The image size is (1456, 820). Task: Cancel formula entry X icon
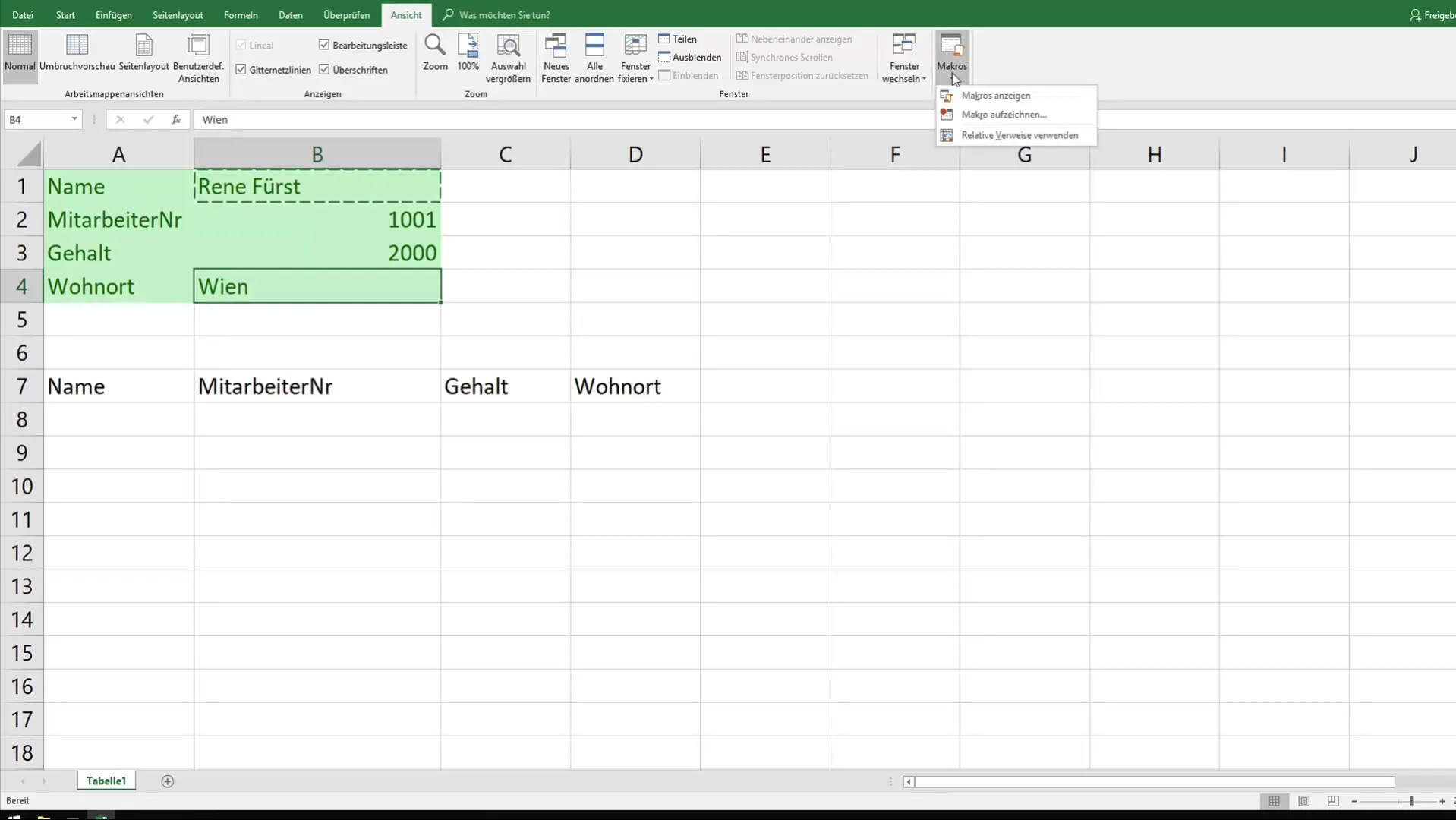[x=120, y=119]
